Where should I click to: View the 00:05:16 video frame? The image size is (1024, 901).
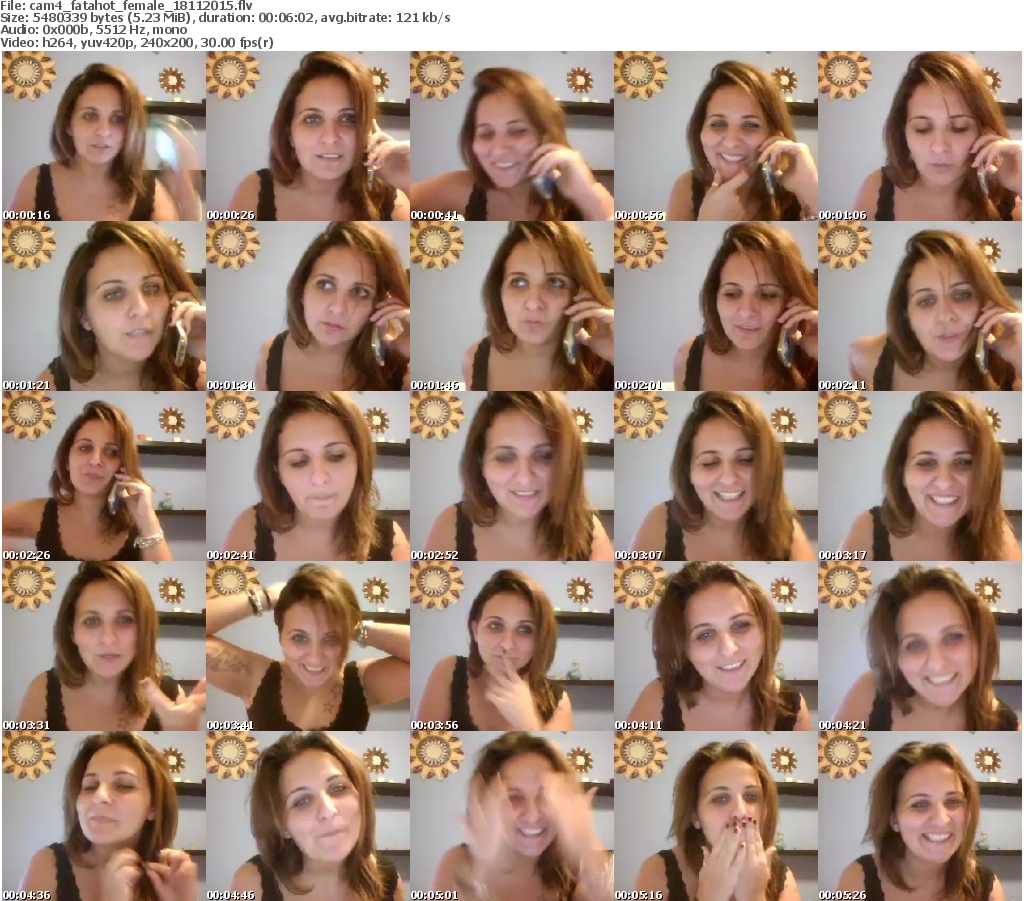coord(716,816)
